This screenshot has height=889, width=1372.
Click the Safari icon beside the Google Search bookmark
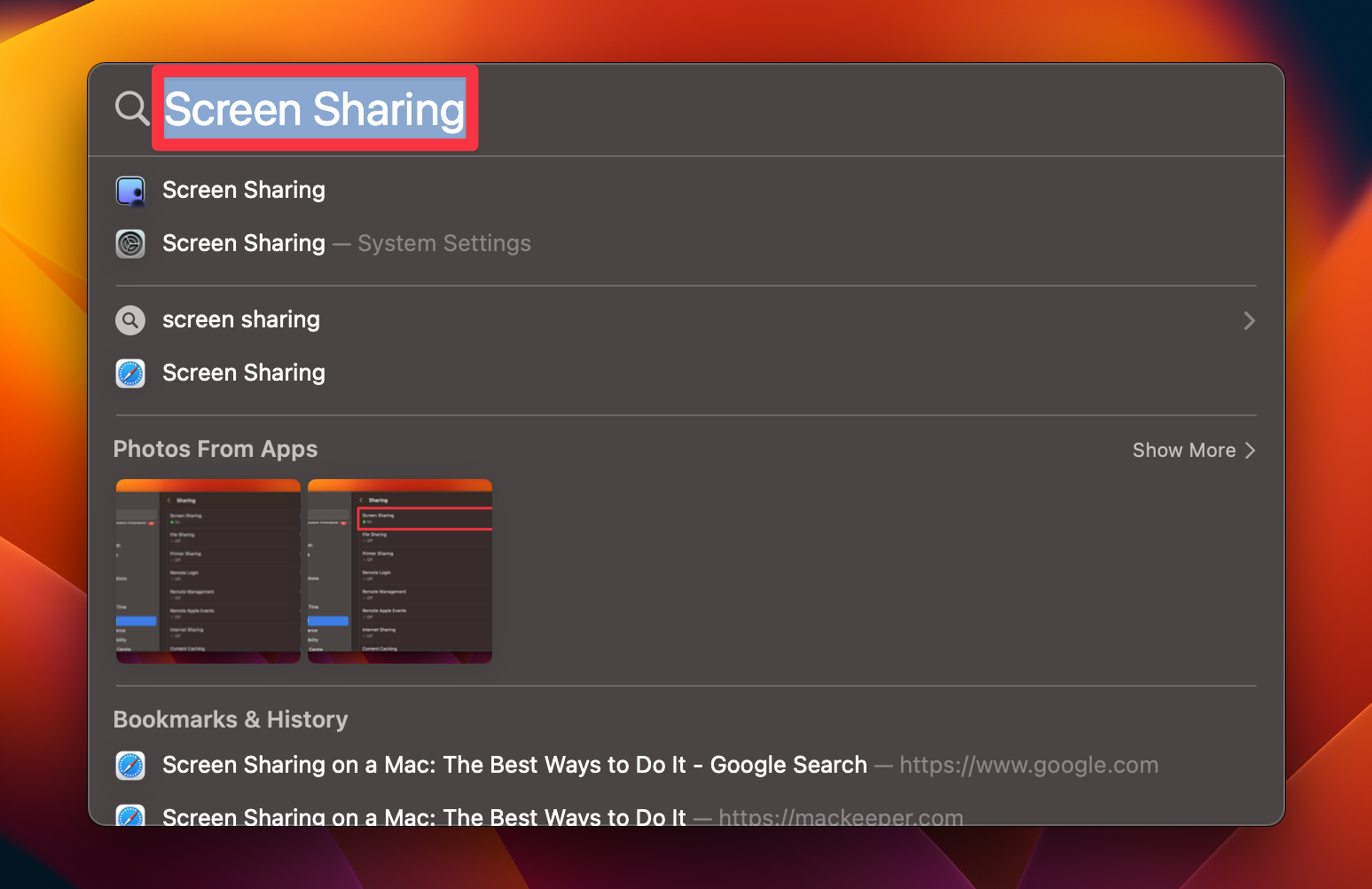[130, 765]
